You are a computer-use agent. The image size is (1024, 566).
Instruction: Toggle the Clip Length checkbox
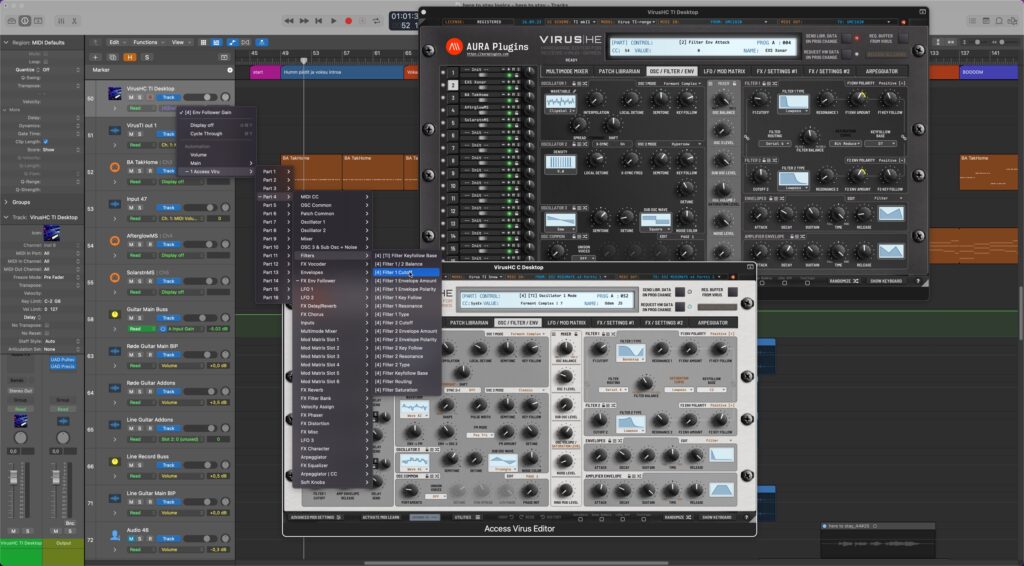pos(45,142)
